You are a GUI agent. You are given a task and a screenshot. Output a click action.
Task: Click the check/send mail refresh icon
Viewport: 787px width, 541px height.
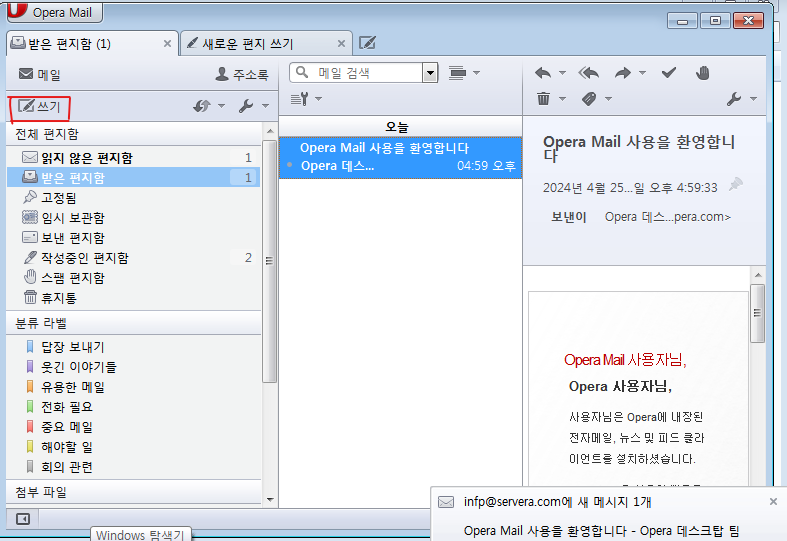pos(202,106)
